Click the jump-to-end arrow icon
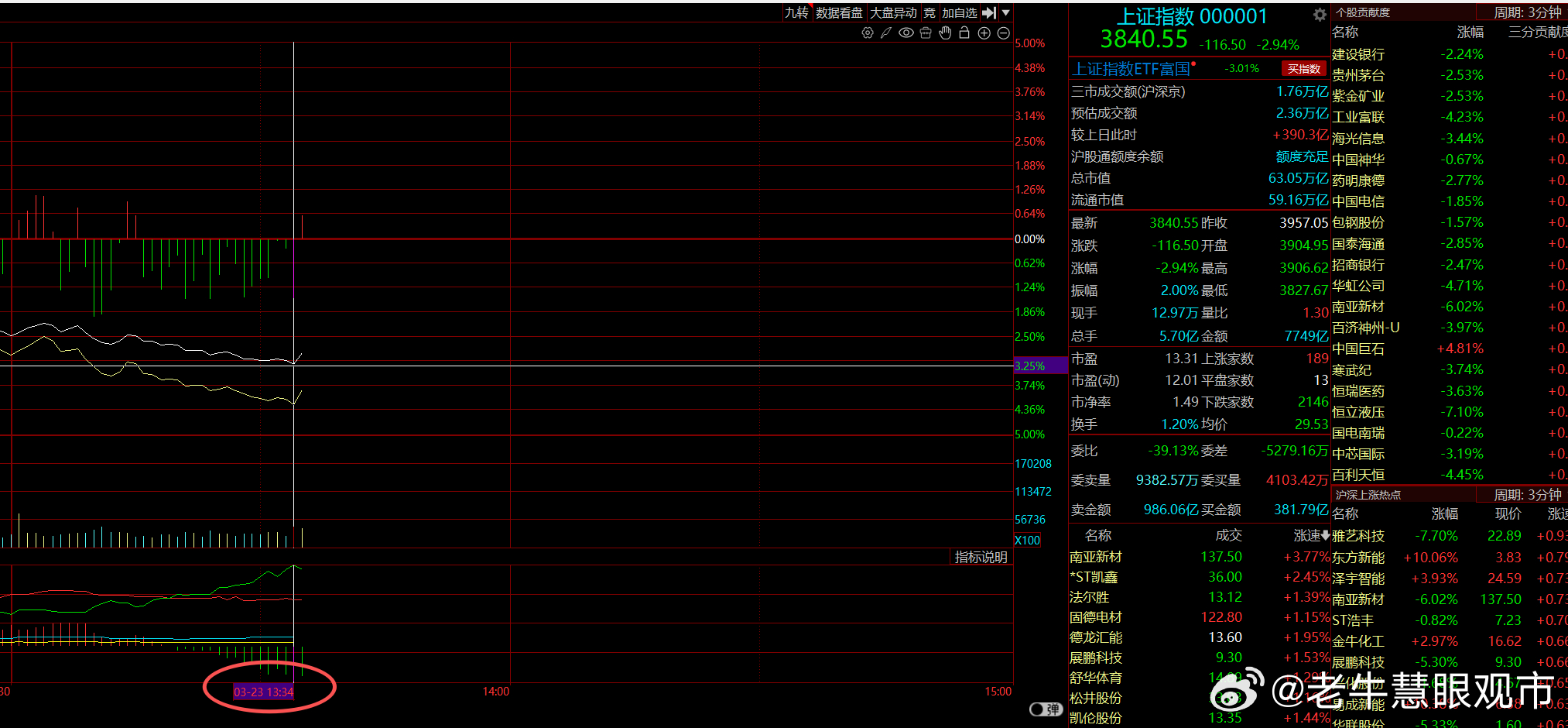1568x728 pixels. point(989,12)
